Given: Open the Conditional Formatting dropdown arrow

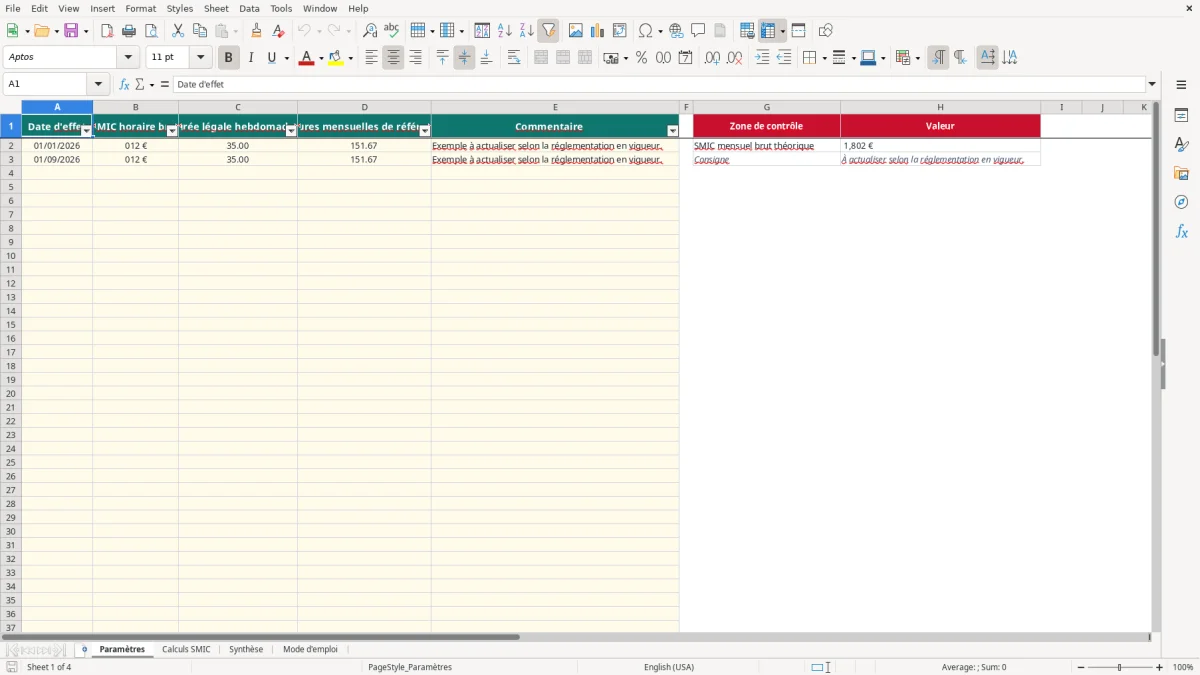Looking at the screenshot, I should pyautogui.click(x=917, y=58).
